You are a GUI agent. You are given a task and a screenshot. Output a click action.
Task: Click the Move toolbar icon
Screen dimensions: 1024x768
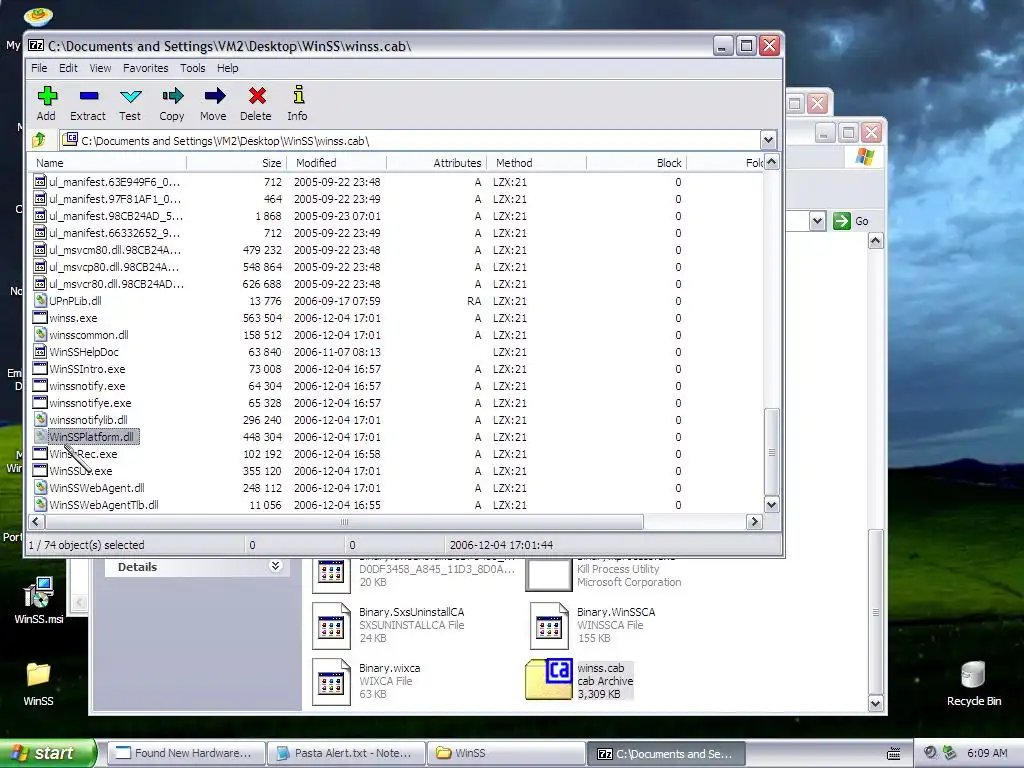tap(214, 97)
